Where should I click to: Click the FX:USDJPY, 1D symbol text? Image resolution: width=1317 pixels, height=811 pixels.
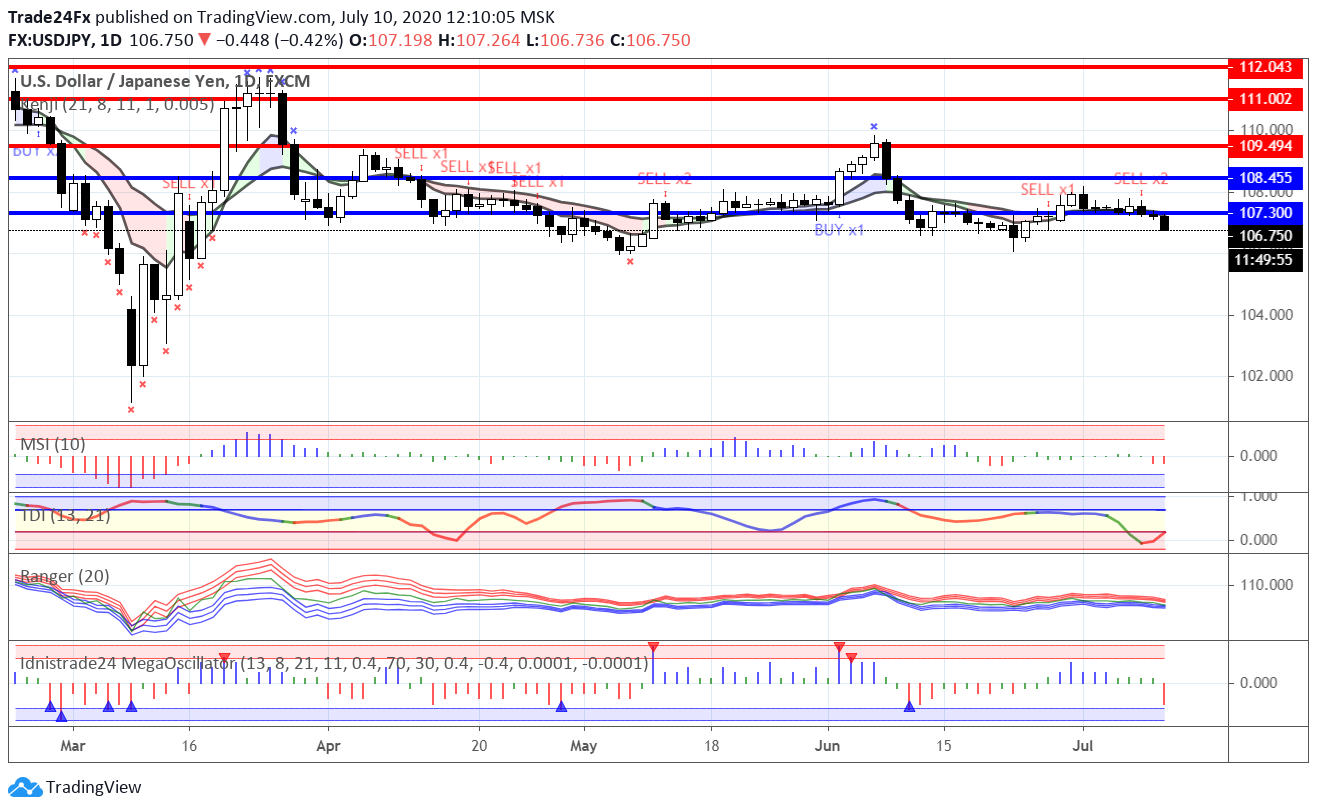[67, 40]
